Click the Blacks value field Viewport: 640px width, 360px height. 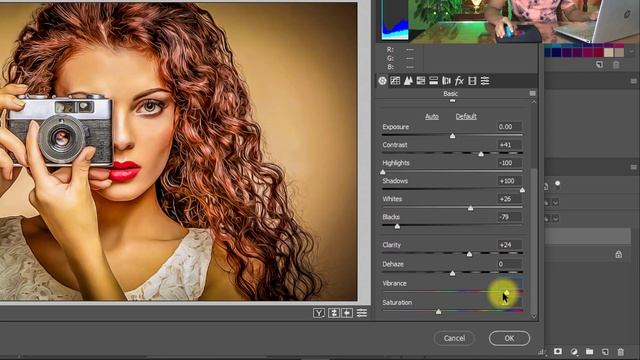pyautogui.click(x=509, y=217)
